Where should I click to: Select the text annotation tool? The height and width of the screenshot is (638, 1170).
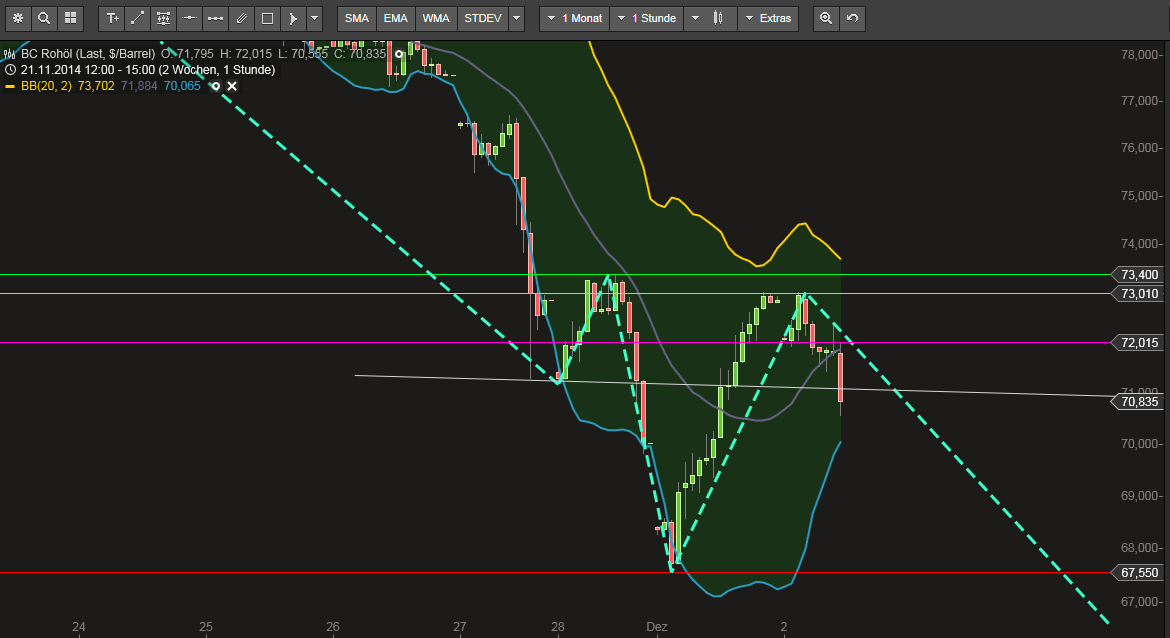[x=112, y=18]
